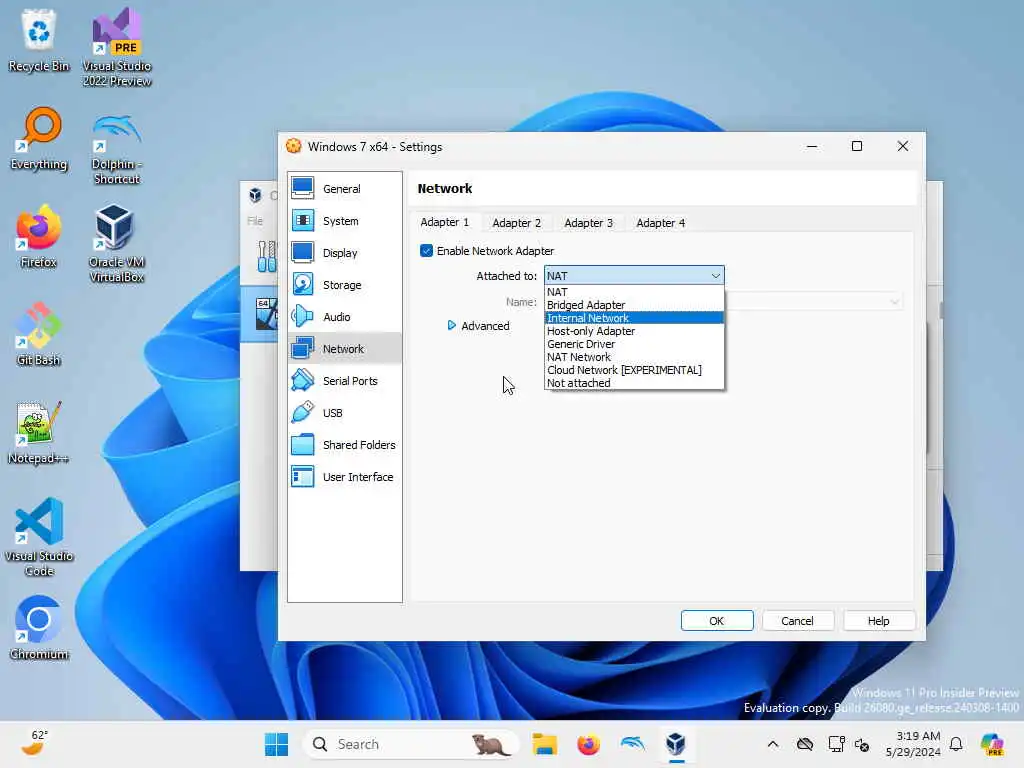Switch to Adapter 1 tab
This screenshot has width=1024, height=768.
(x=445, y=223)
